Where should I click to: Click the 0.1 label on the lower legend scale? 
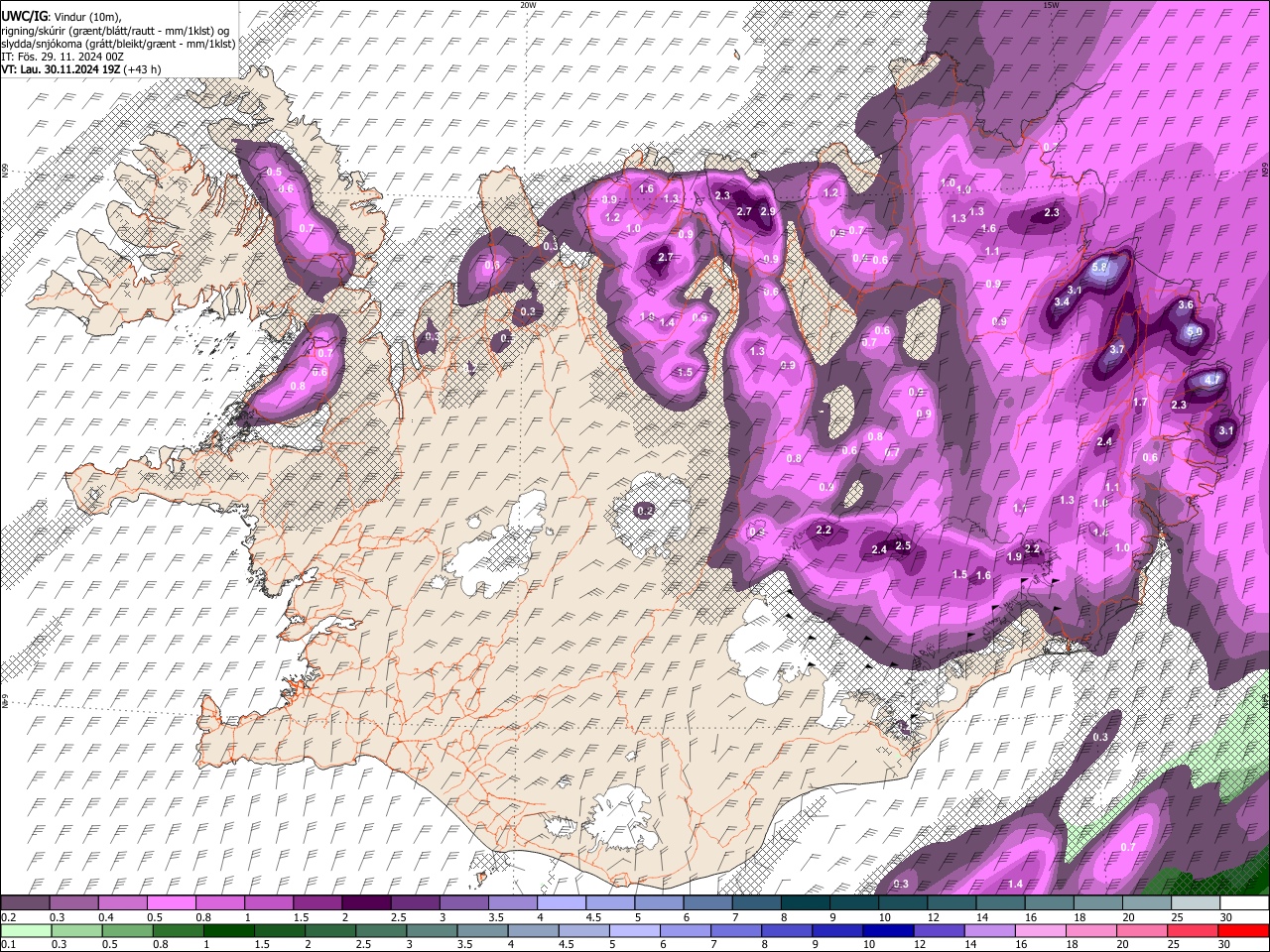coord(8,944)
